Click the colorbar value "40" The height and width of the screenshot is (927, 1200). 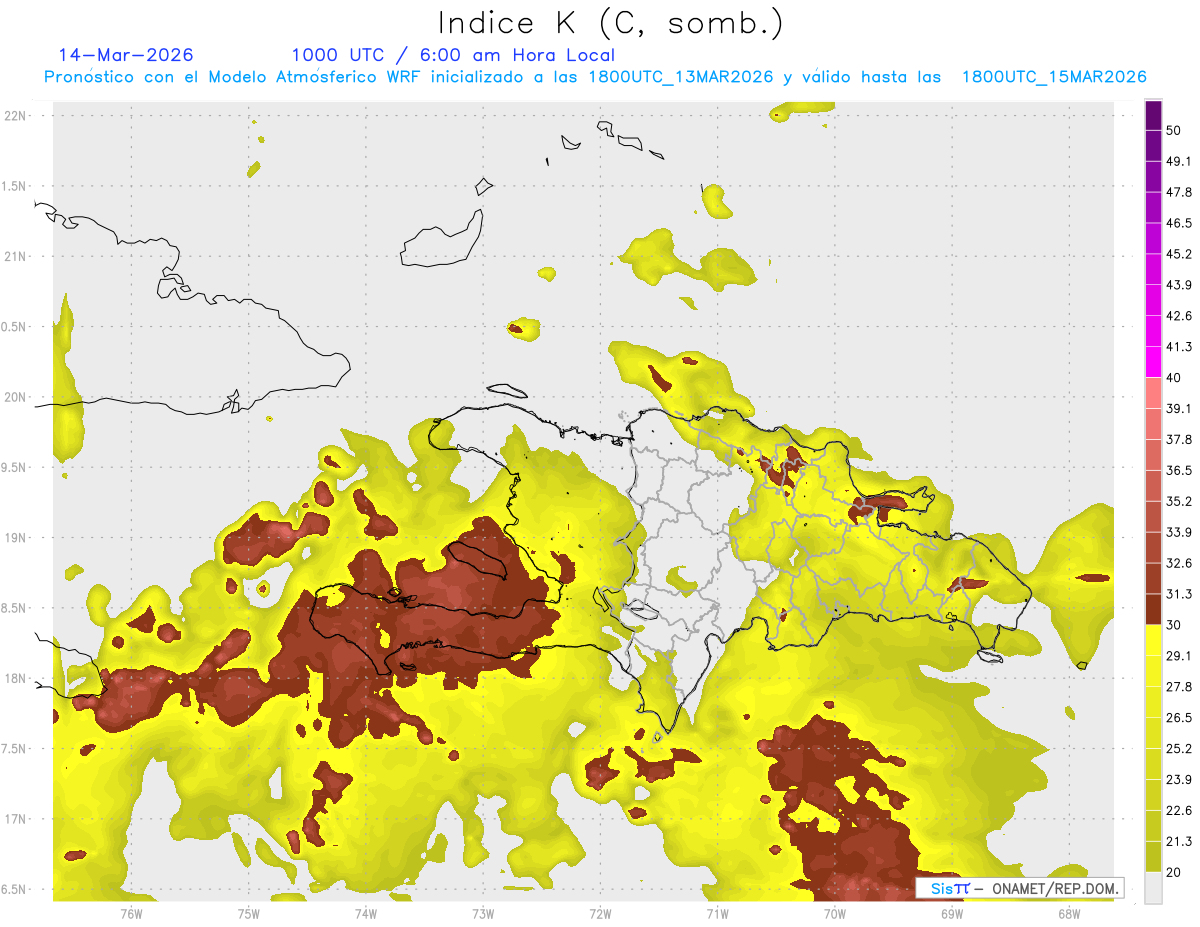pos(1174,378)
